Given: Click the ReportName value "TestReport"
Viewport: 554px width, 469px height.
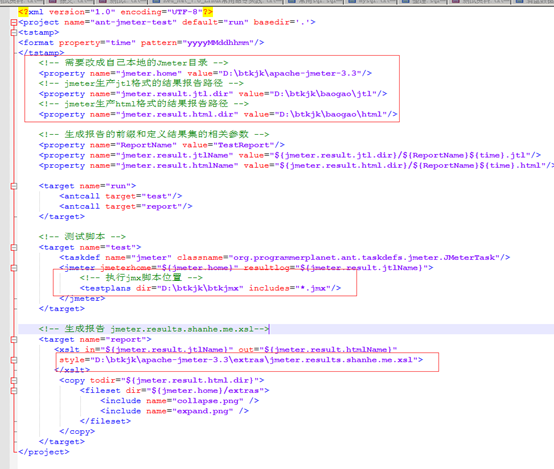Looking at the screenshot, I should pyautogui.click(x=243, y=145).
